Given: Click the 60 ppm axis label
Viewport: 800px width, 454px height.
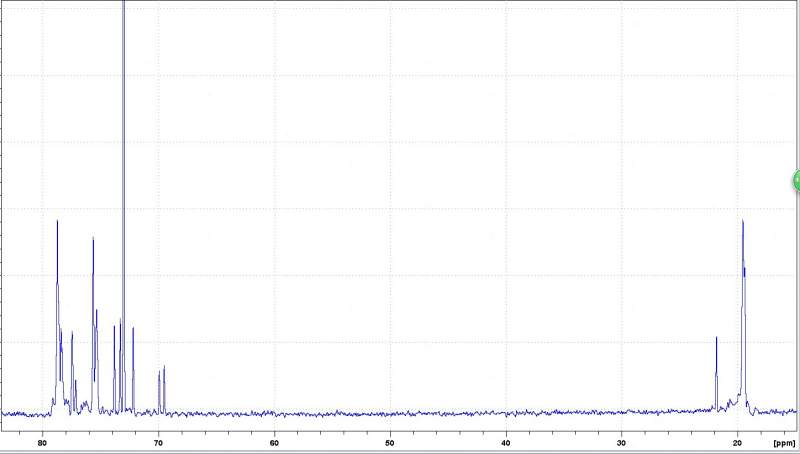Looking at the screenshot, I should [274, 442].
